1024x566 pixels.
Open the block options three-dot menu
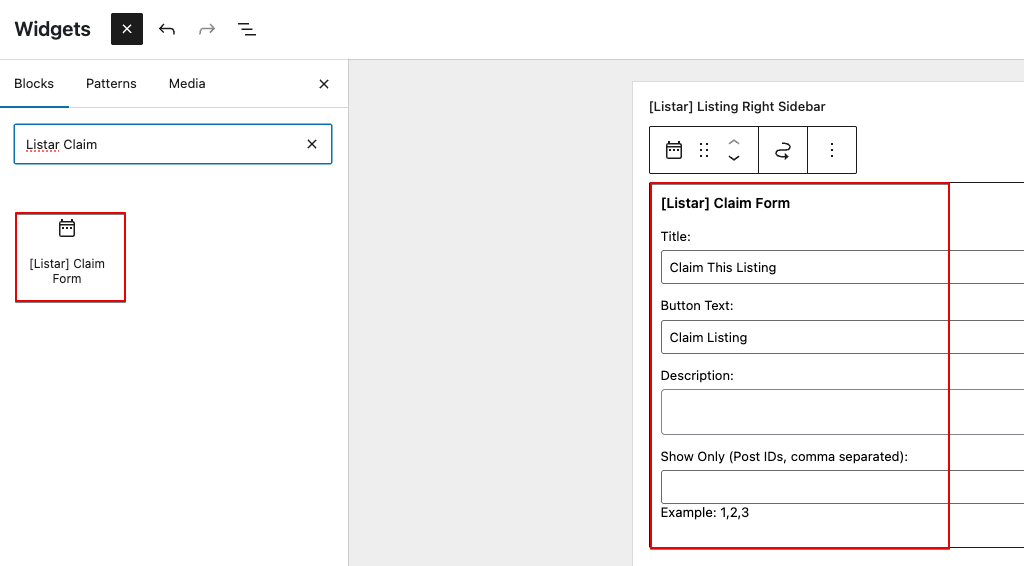click(x=832, y=150)
